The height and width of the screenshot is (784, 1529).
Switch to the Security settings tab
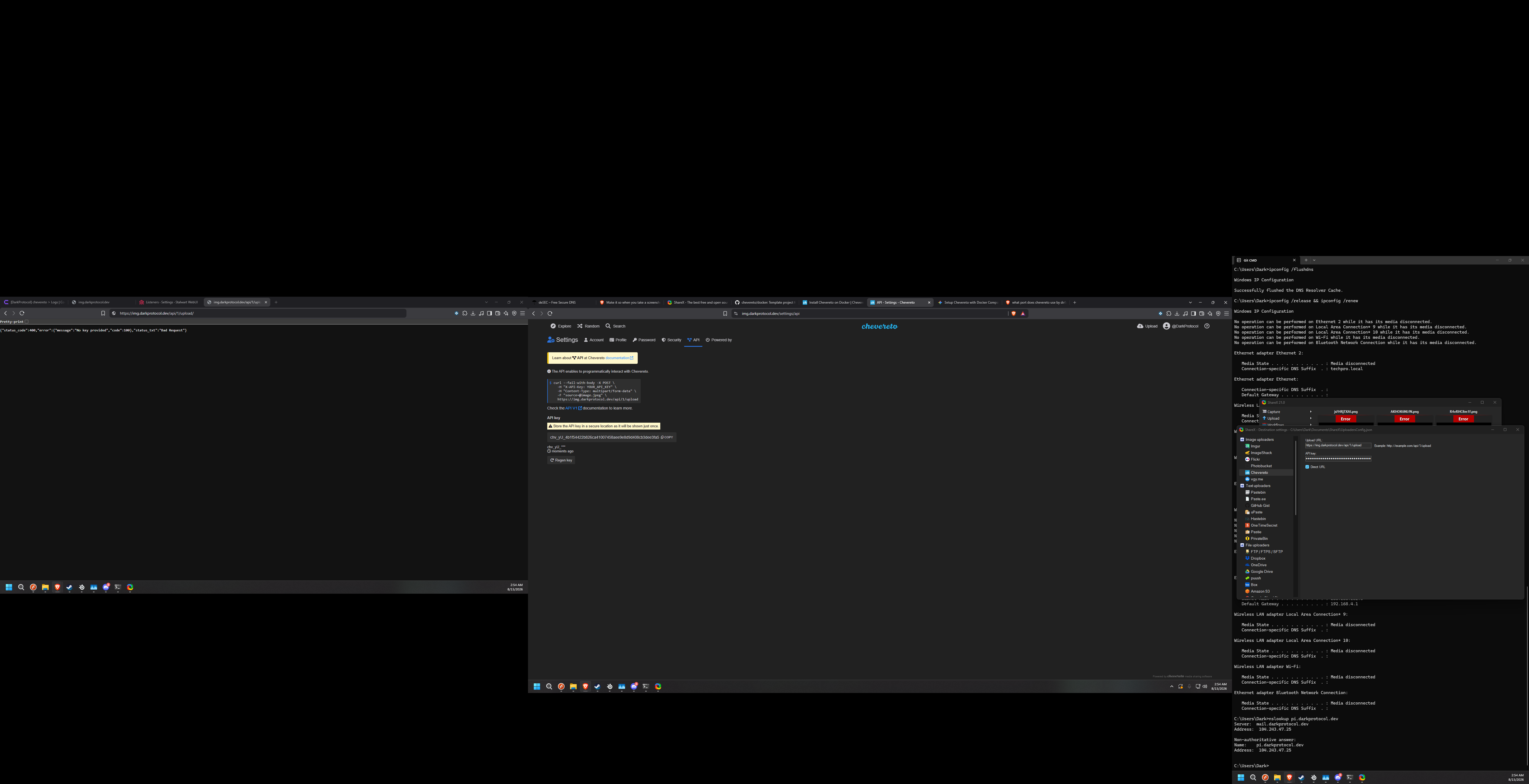point(671,340)
